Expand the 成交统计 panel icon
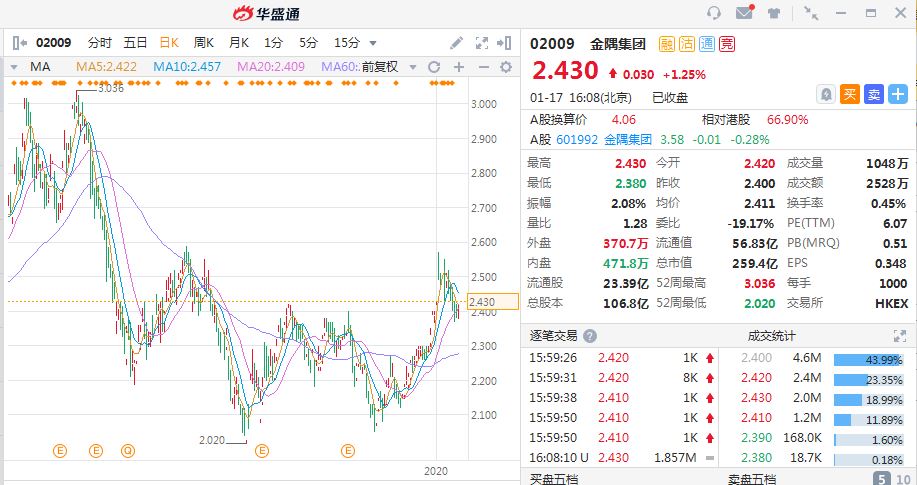Screen dimensions: 917x485 point(899,336)
